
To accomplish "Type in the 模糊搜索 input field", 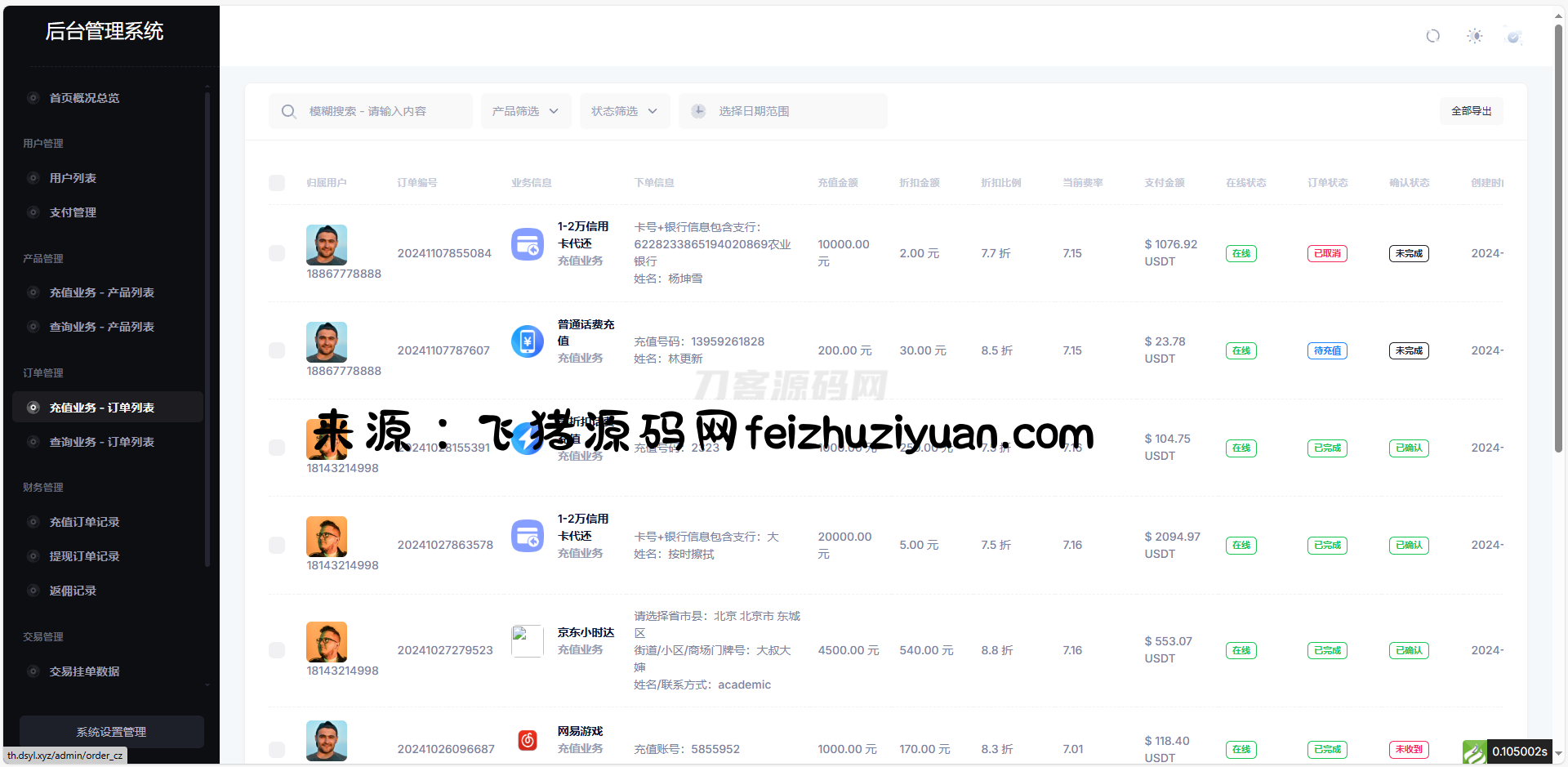I will pos(384,111).
